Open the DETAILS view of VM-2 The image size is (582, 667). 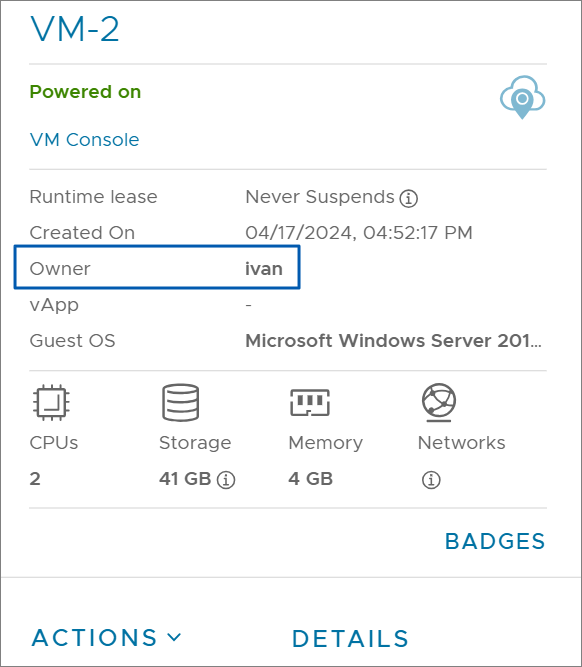point(350,638)
